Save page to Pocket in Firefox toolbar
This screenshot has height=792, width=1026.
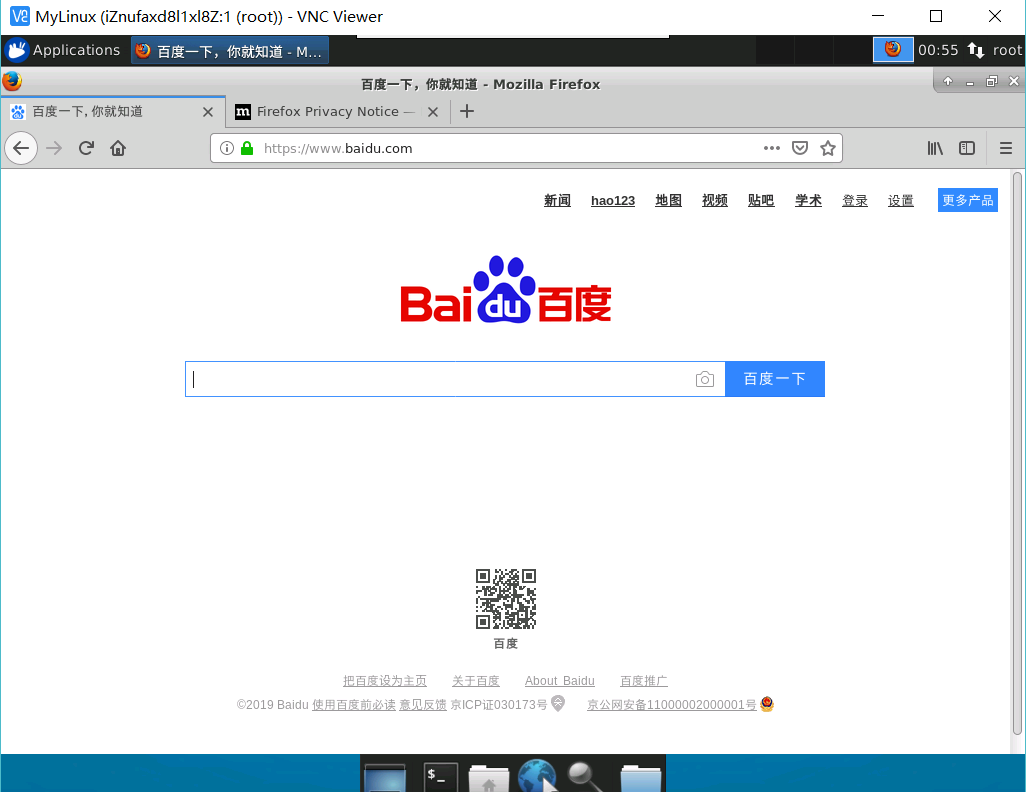point(800,147)
